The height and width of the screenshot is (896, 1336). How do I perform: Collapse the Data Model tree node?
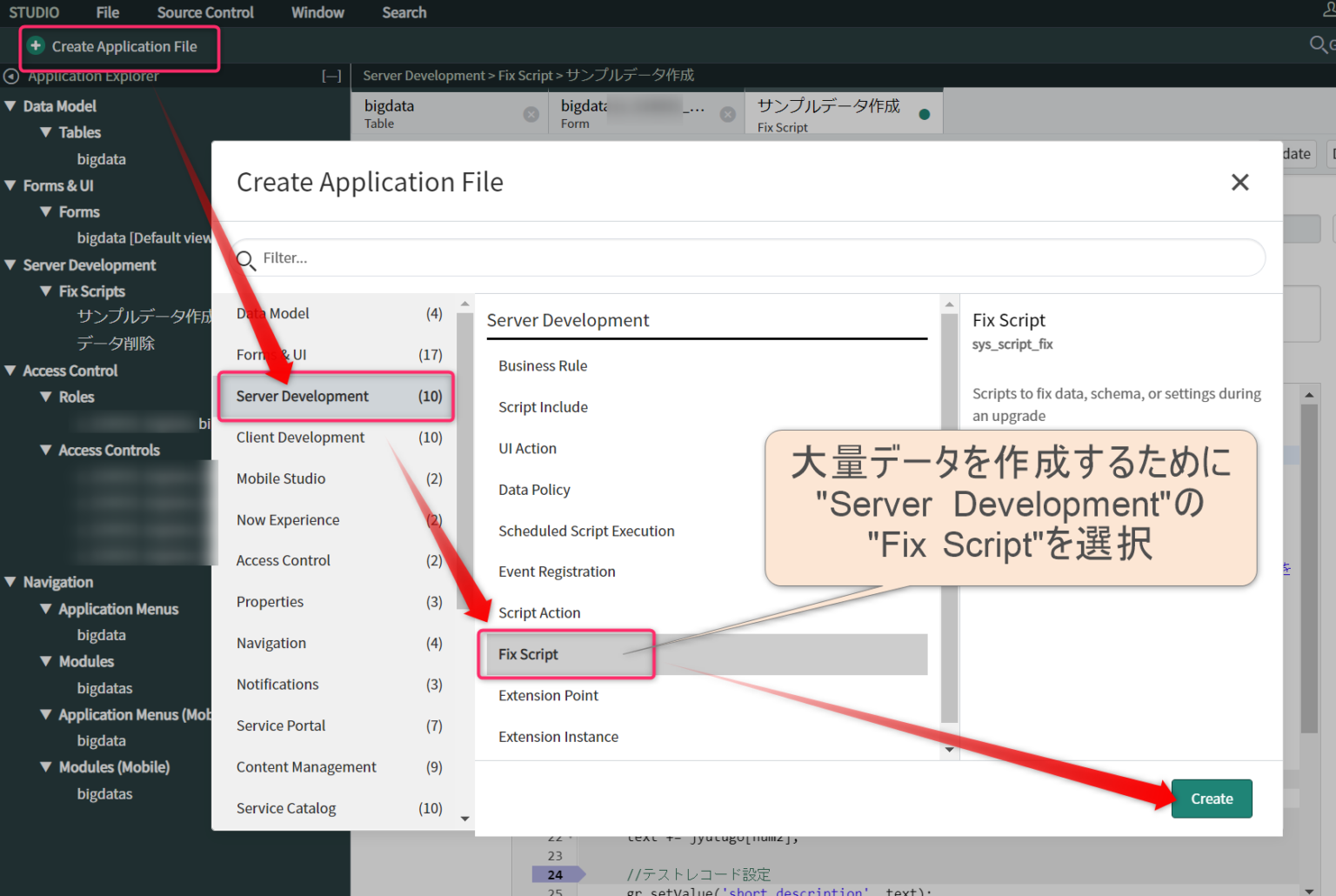click(x=10, y=105)
